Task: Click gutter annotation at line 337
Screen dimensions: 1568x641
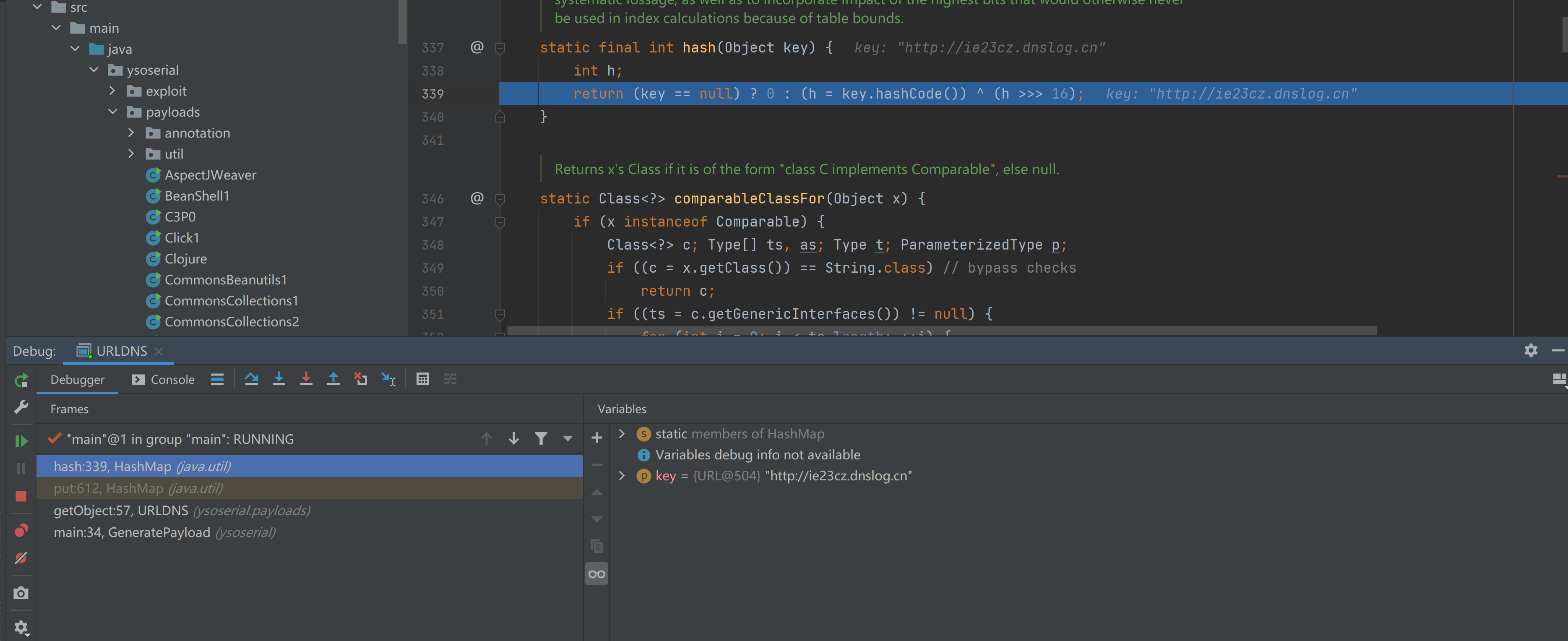Action: 477,47
